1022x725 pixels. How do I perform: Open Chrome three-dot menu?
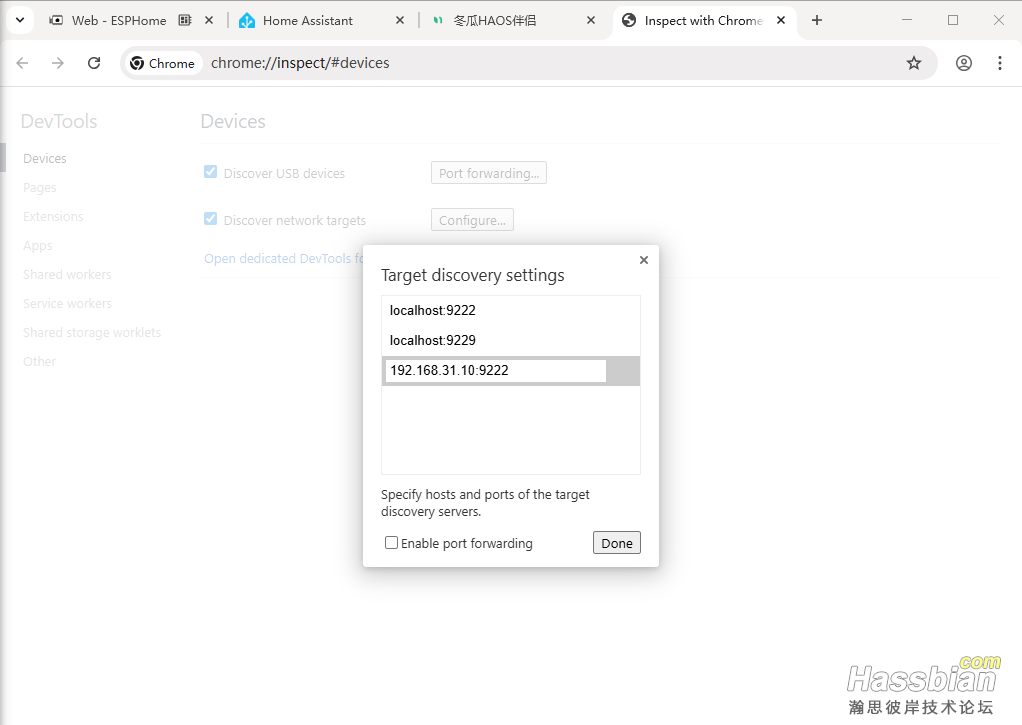(x=999, y=63)
